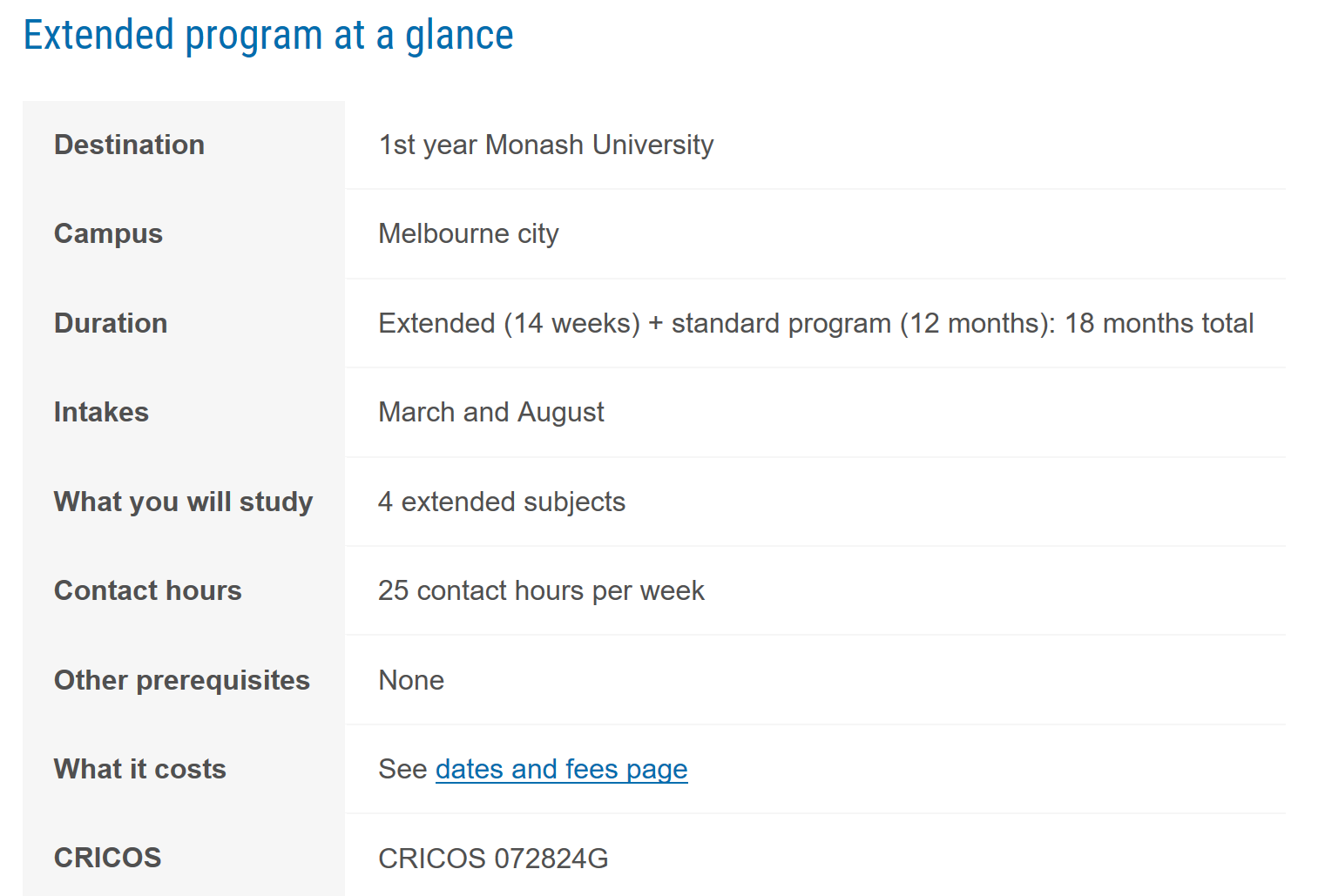
Task: Select the Destination row label
Action: click(129, 145)
